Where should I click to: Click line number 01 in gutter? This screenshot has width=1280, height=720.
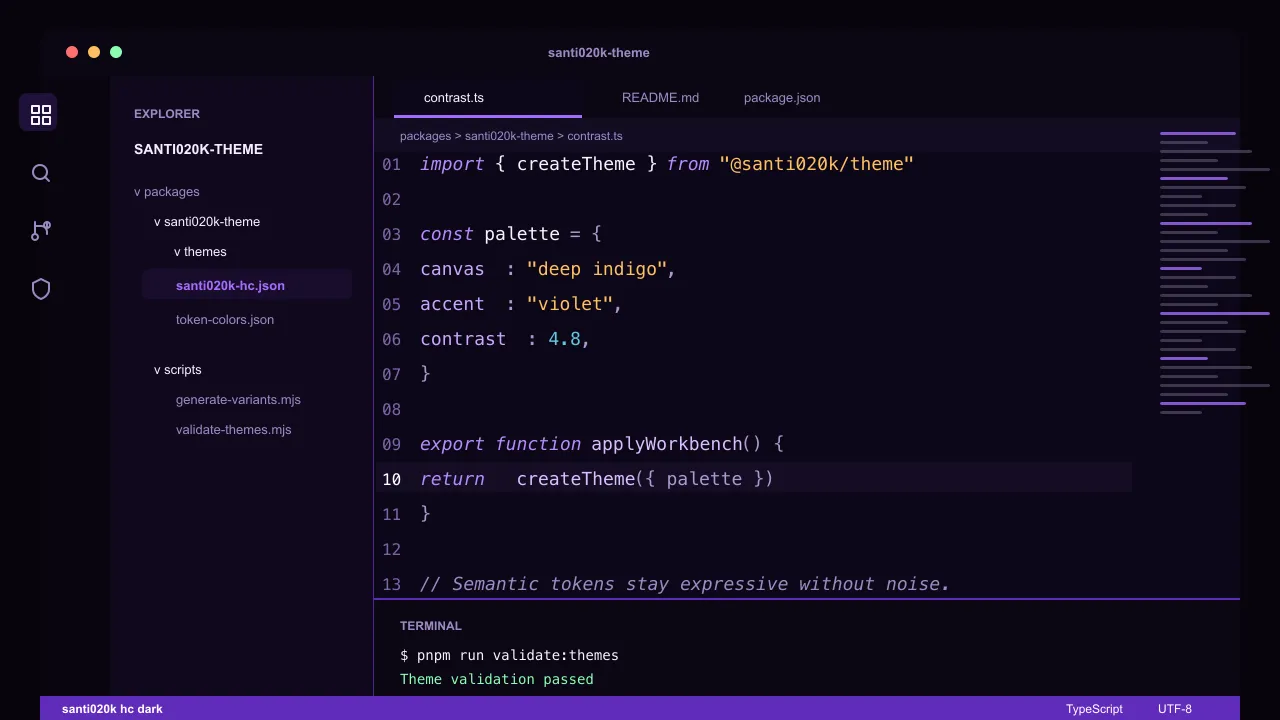click(x=391, y=164)
